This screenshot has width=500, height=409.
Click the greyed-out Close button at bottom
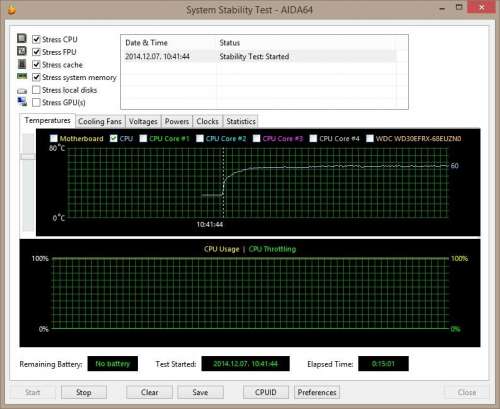click(x=467, y=392)
